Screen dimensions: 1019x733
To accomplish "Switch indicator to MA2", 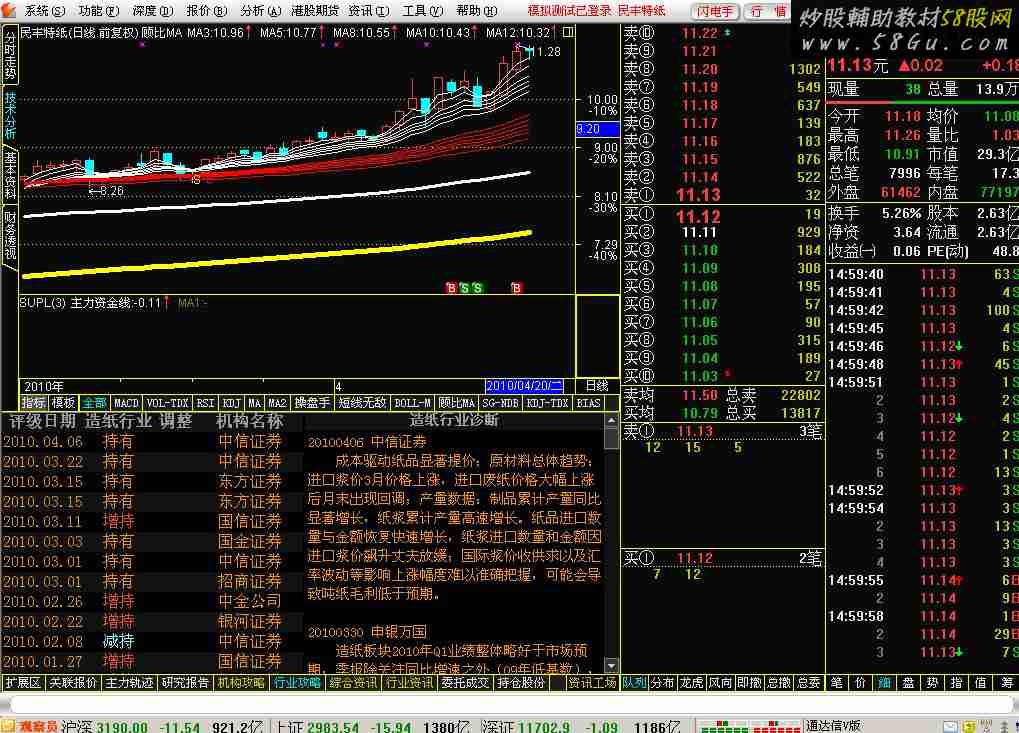I will coord(277,403).
